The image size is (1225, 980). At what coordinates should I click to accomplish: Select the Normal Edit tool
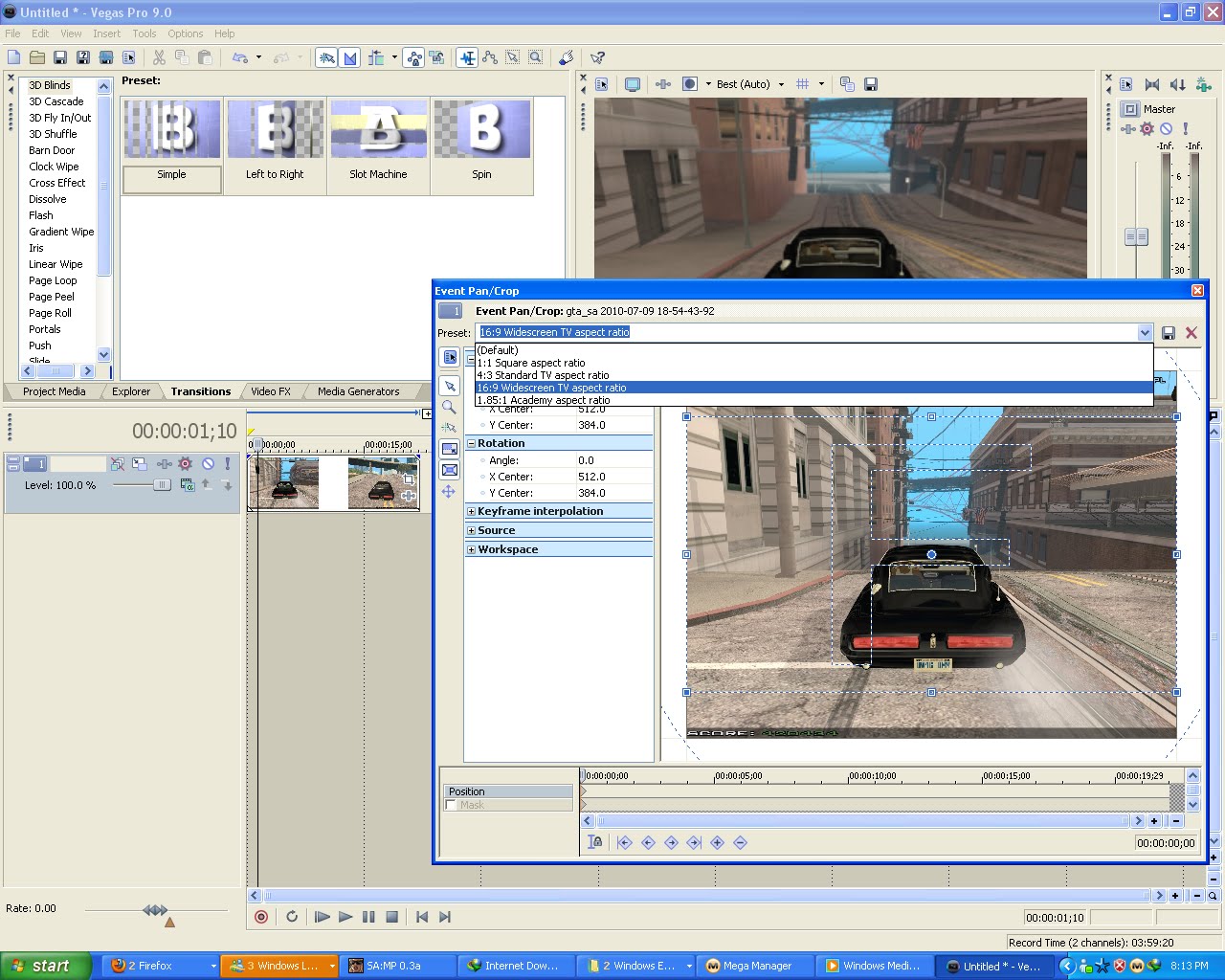467,57
